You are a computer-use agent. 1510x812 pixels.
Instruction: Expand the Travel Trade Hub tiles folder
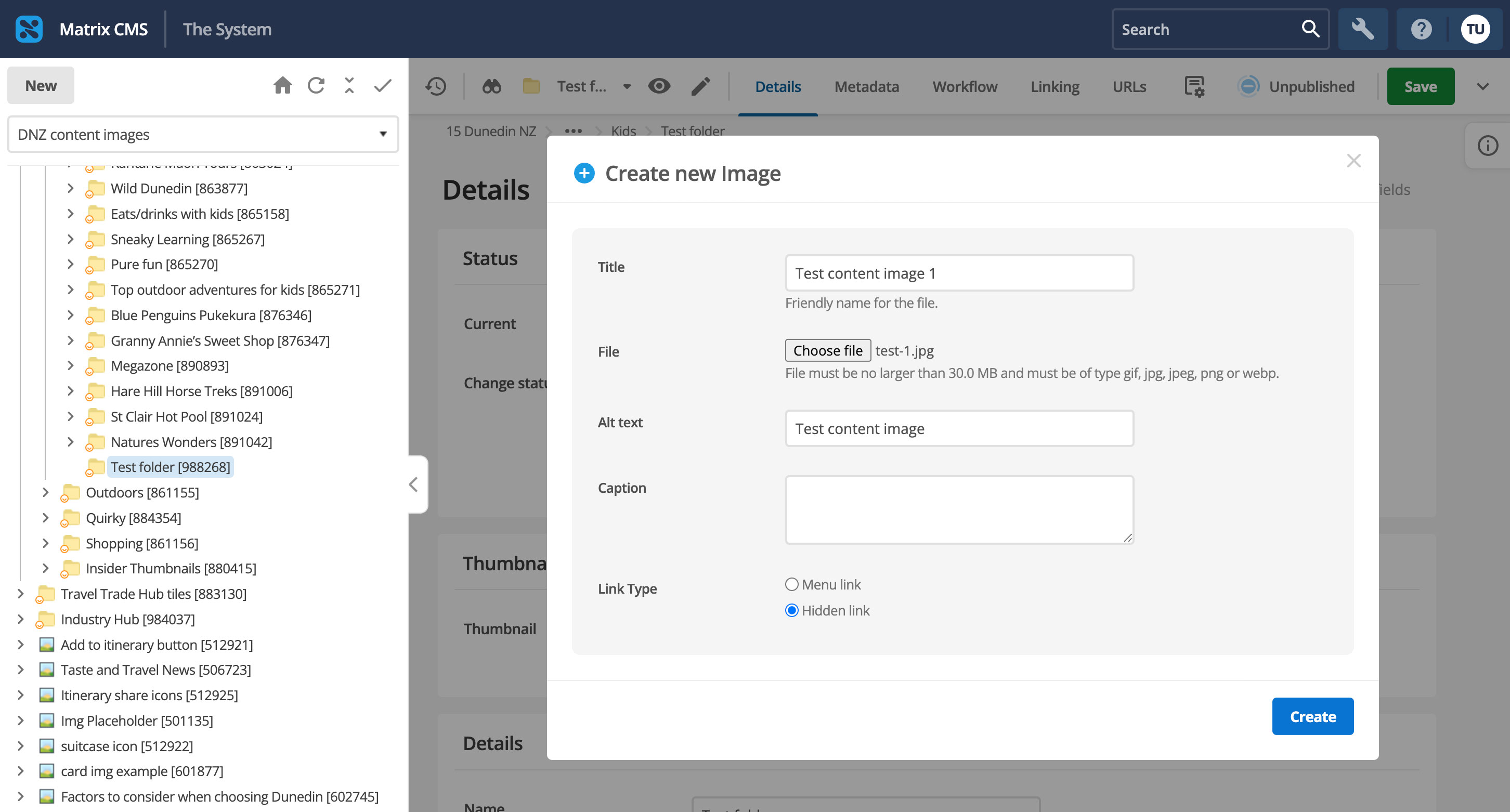[x=20, y=594]
